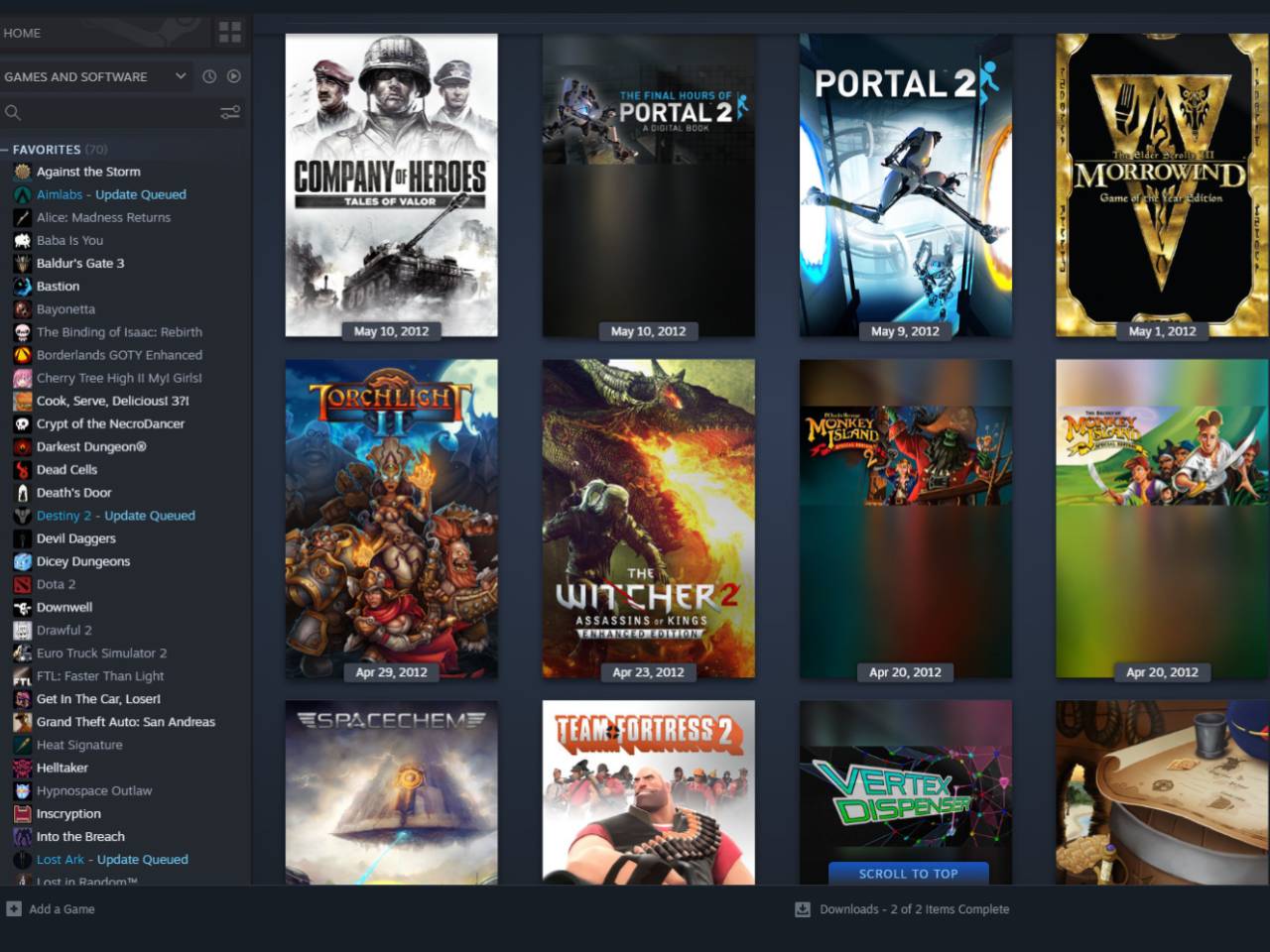
Task: Open Company of Heroes Tales of Valor cover
Action: 391,185
